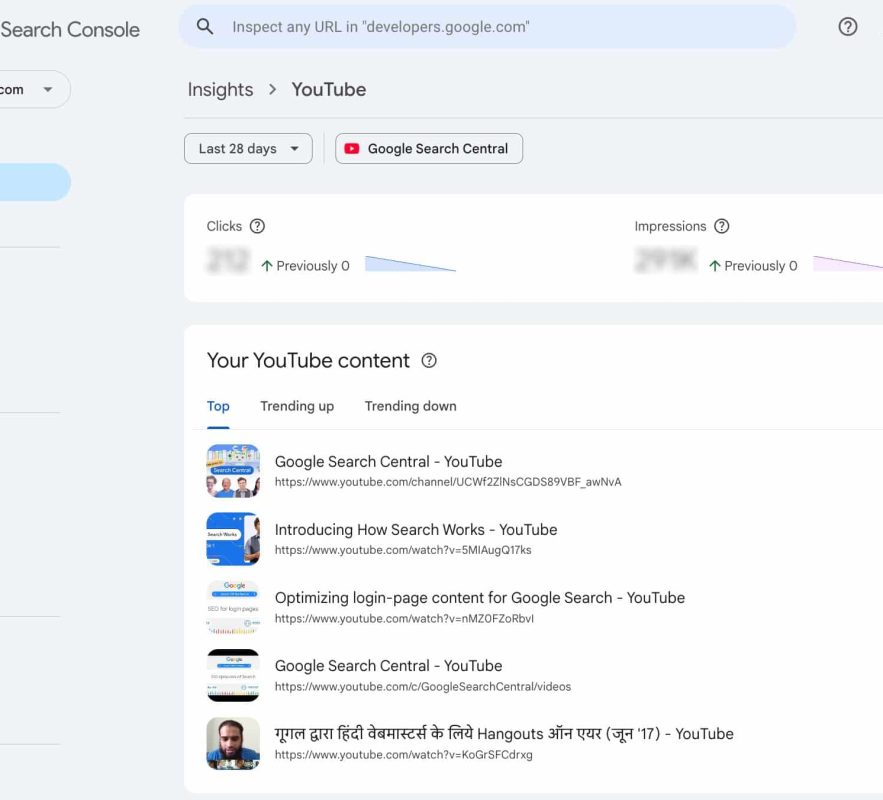Switch to the Trending up tab
Viewport: 883px width, 800px height.
[x=296, y=406]
